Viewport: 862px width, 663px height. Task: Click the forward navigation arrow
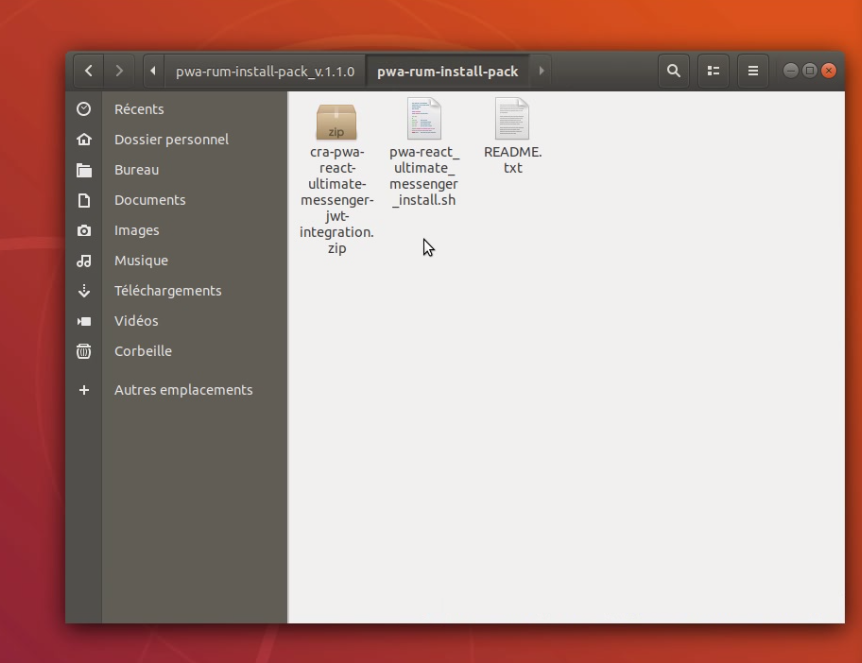coord(121,71)
